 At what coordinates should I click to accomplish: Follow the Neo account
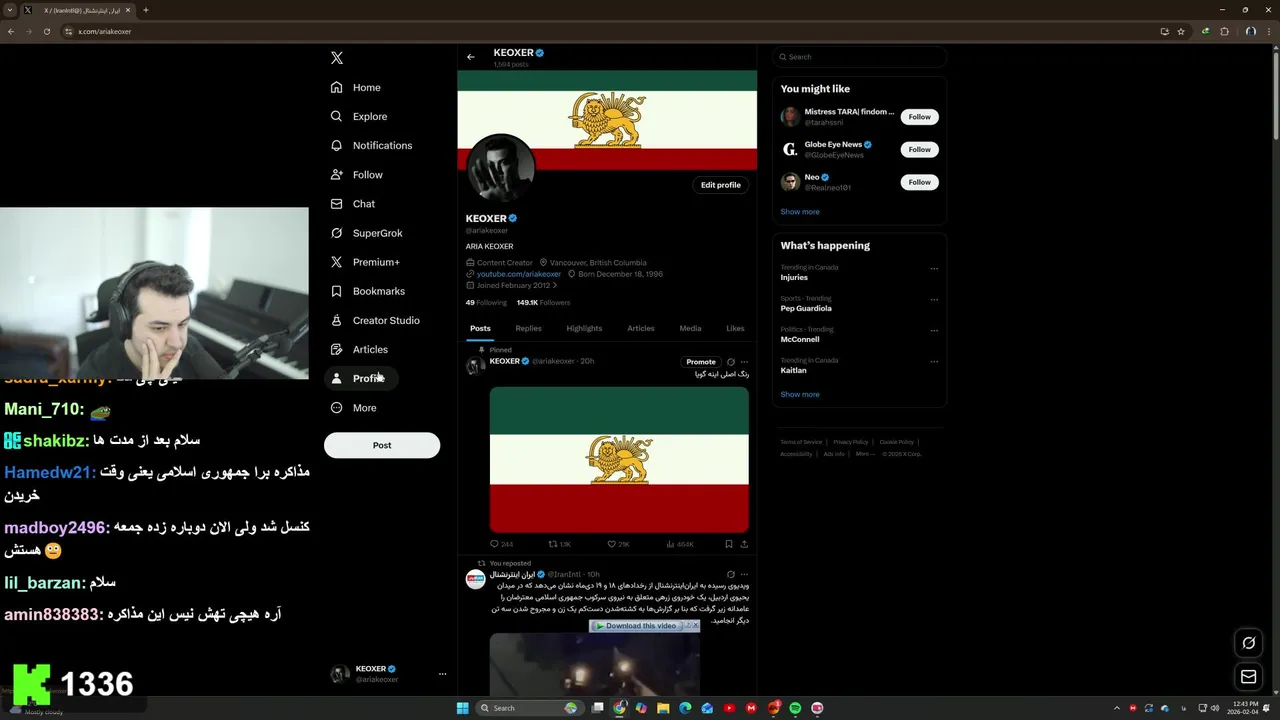(919, 182)
